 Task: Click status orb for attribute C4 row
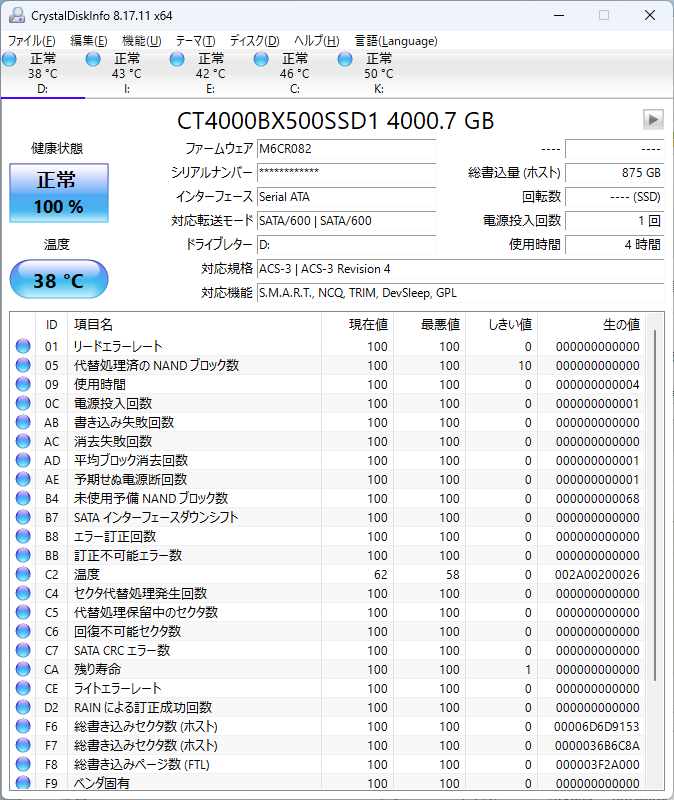[23, 593]
